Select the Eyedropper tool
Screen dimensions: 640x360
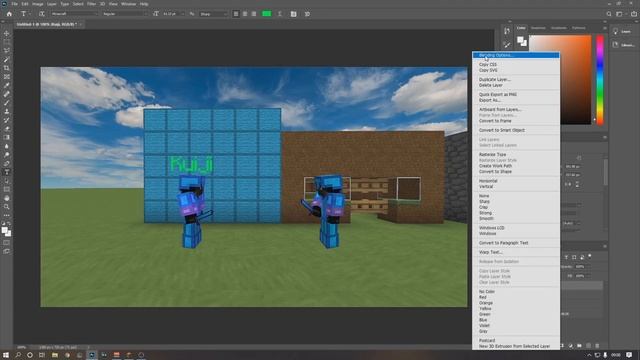pos(7,85)
